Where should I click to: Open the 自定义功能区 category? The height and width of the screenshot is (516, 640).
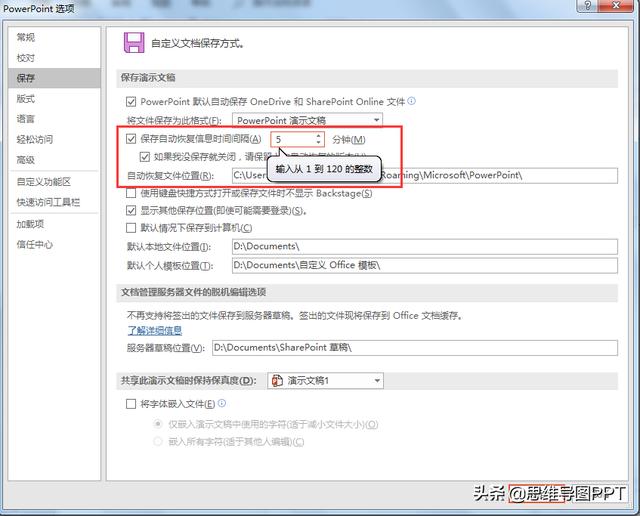44,182
